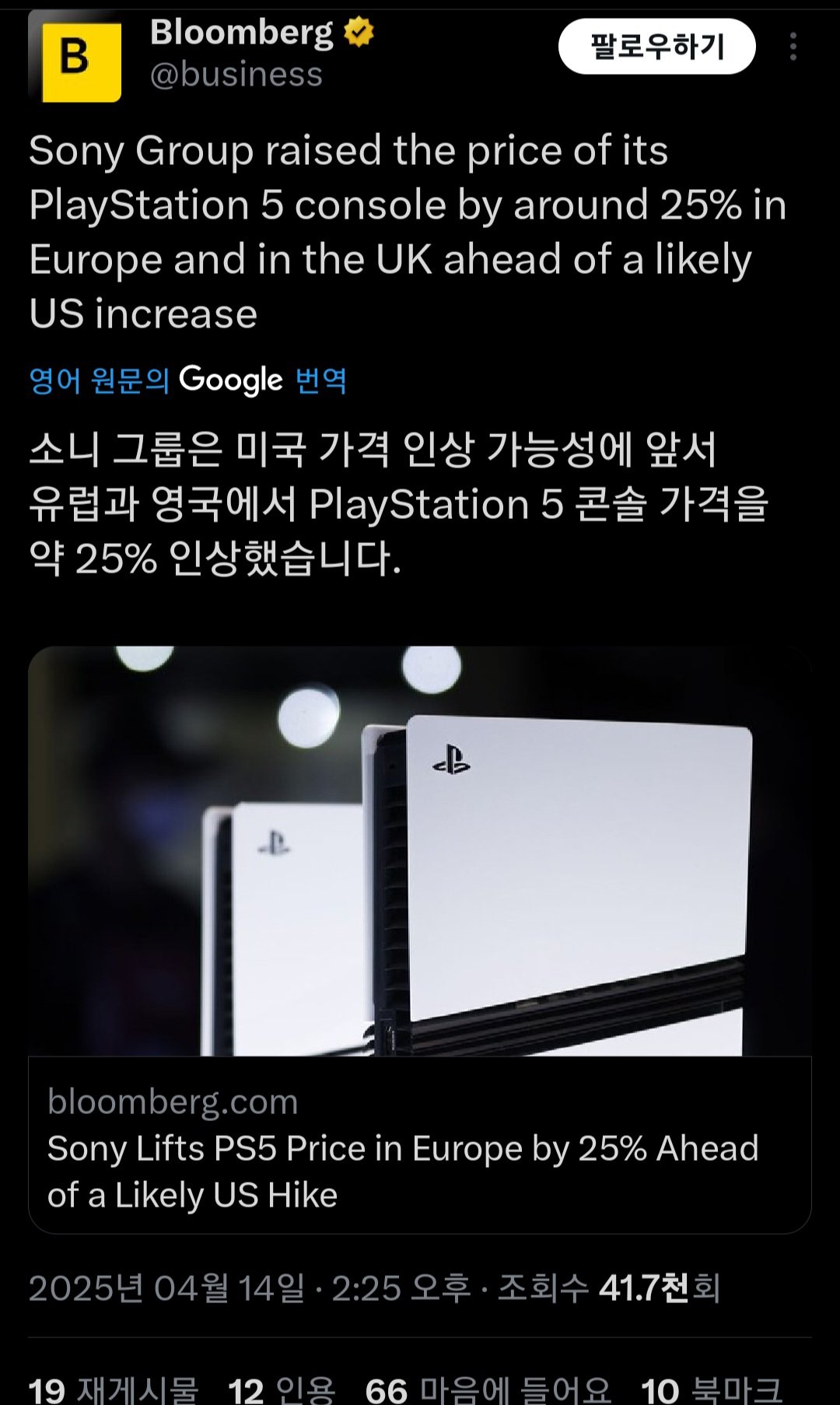Open the 'Sony Lifts PS5 Price' article headline

[403, 1172]
